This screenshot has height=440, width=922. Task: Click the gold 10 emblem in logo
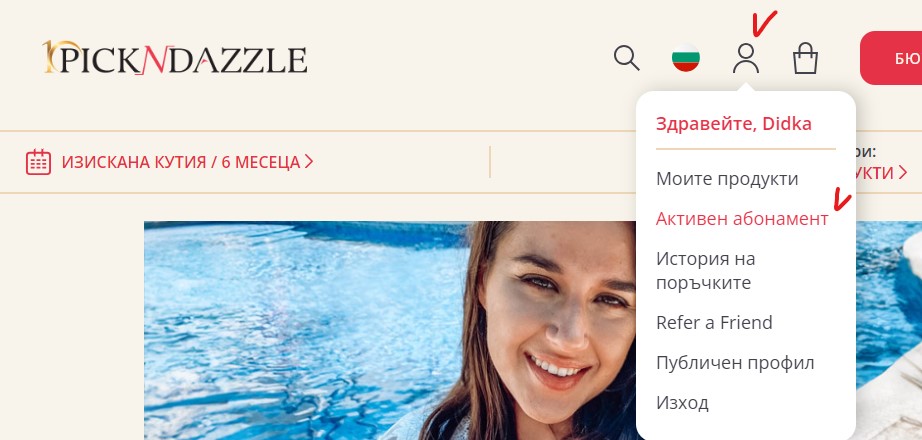pos(57,56)
